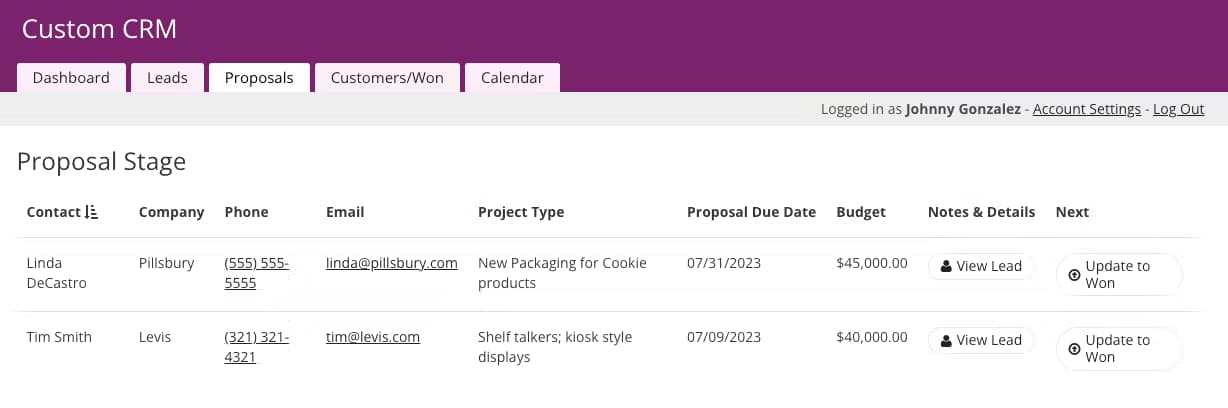This screenshot has width=1228, height=408.
Task: Click person icon in Tim's View Lead
Action: click(946, 341)
